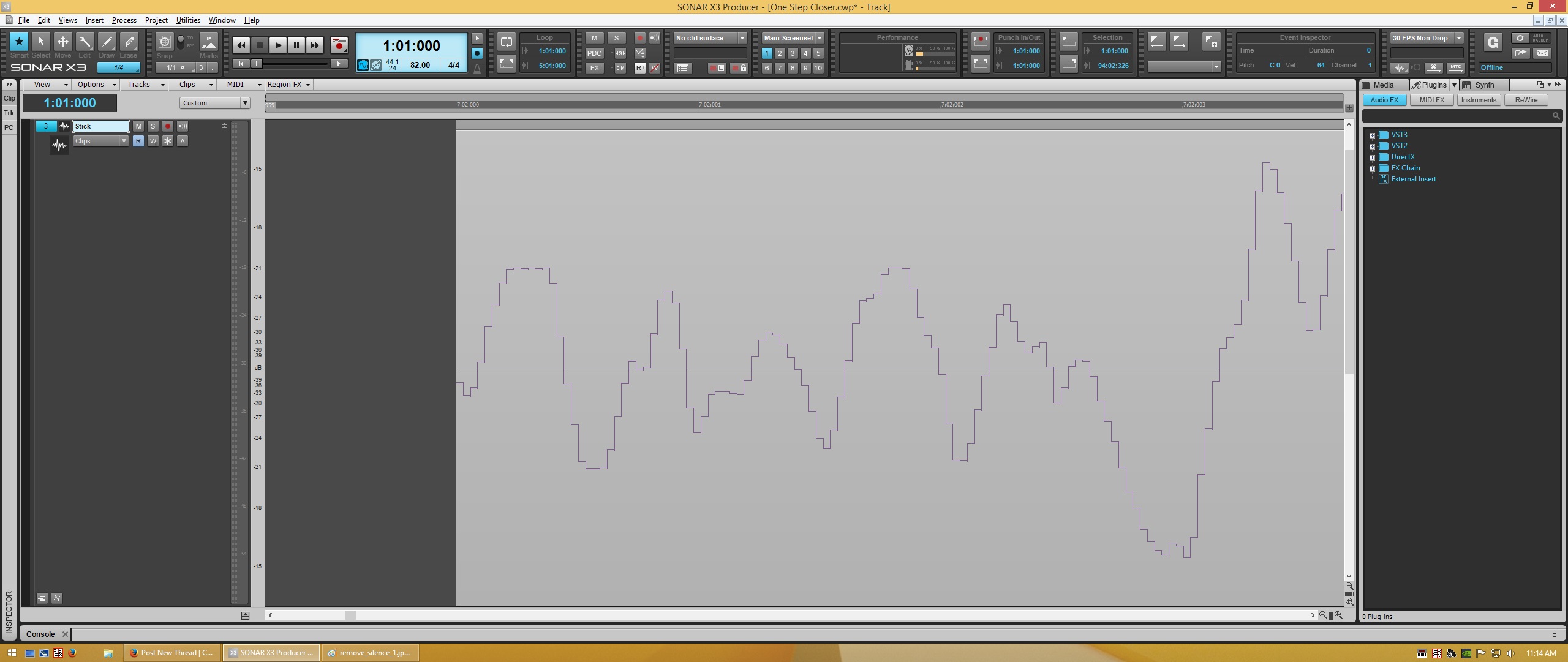Screen dimensions: 1568x662
Task: Click the MIDI FX button
Action: pyautogui.click(x=1431, y=100)
